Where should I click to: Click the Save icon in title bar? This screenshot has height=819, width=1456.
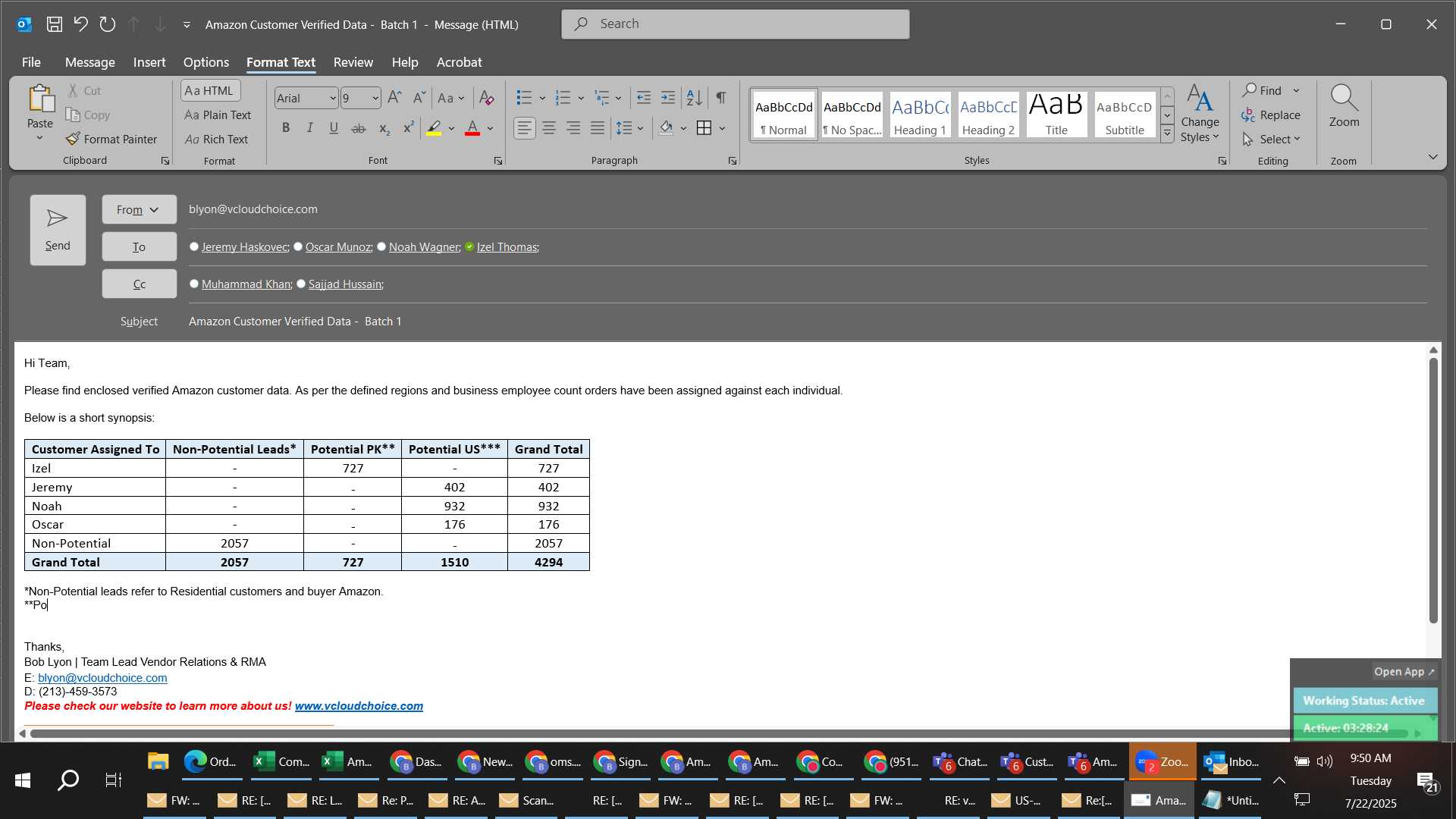tap(54, 24)
